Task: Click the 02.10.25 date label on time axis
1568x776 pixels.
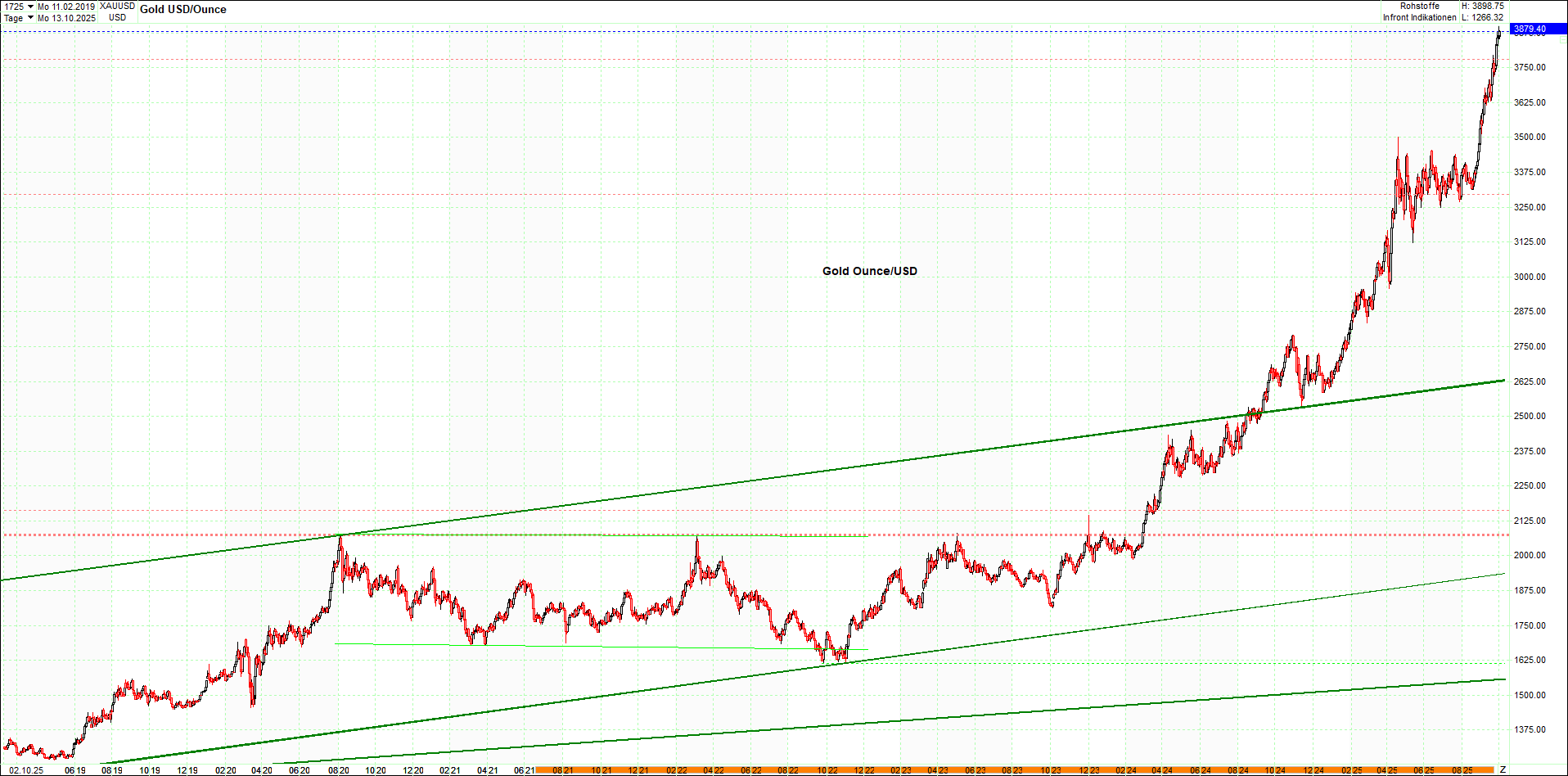Action: click(26, 770)
